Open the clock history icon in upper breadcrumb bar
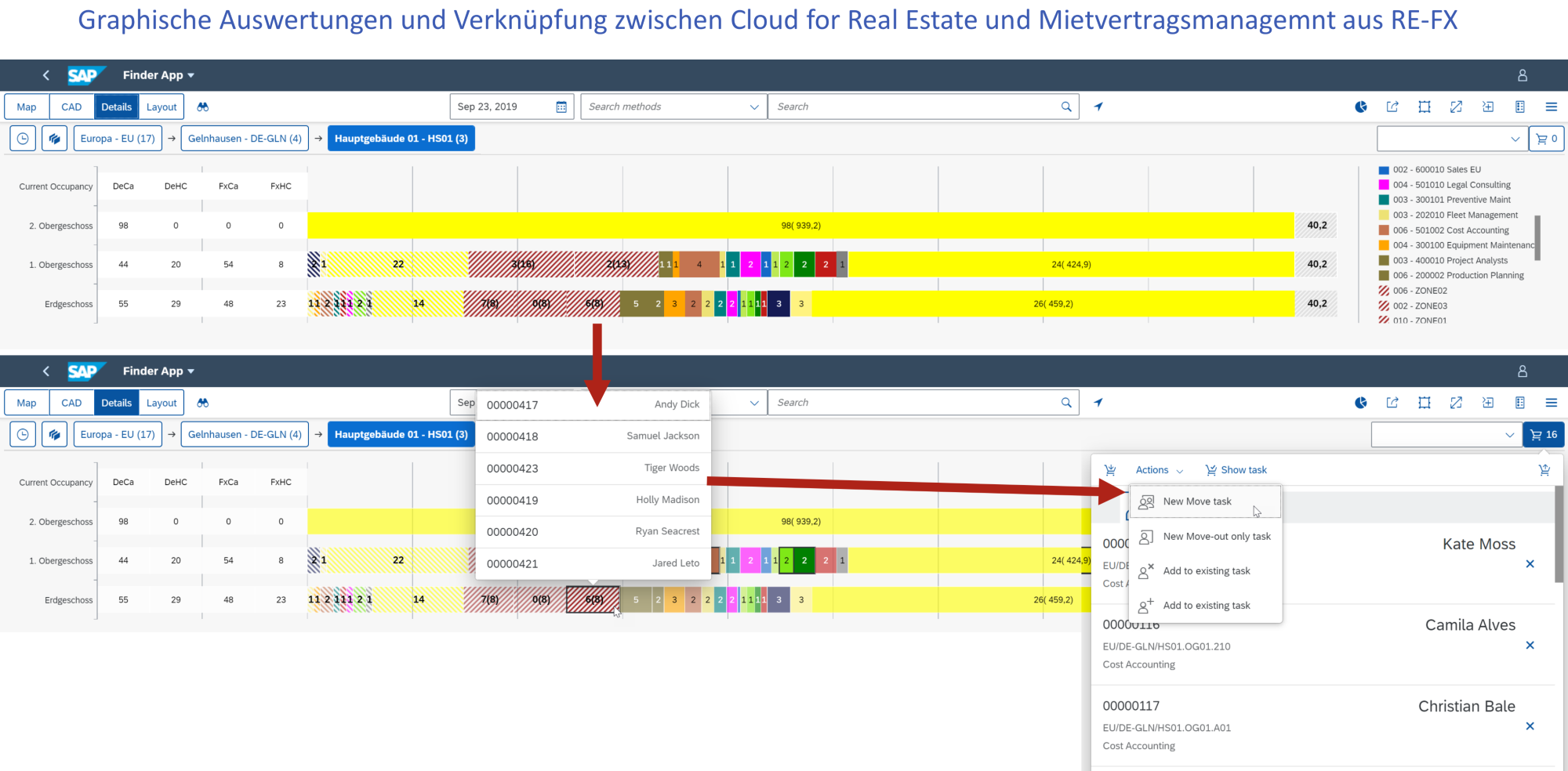The height and width of the screenshot is (771, 1568). pyautogui.click(x=24, y=139)
